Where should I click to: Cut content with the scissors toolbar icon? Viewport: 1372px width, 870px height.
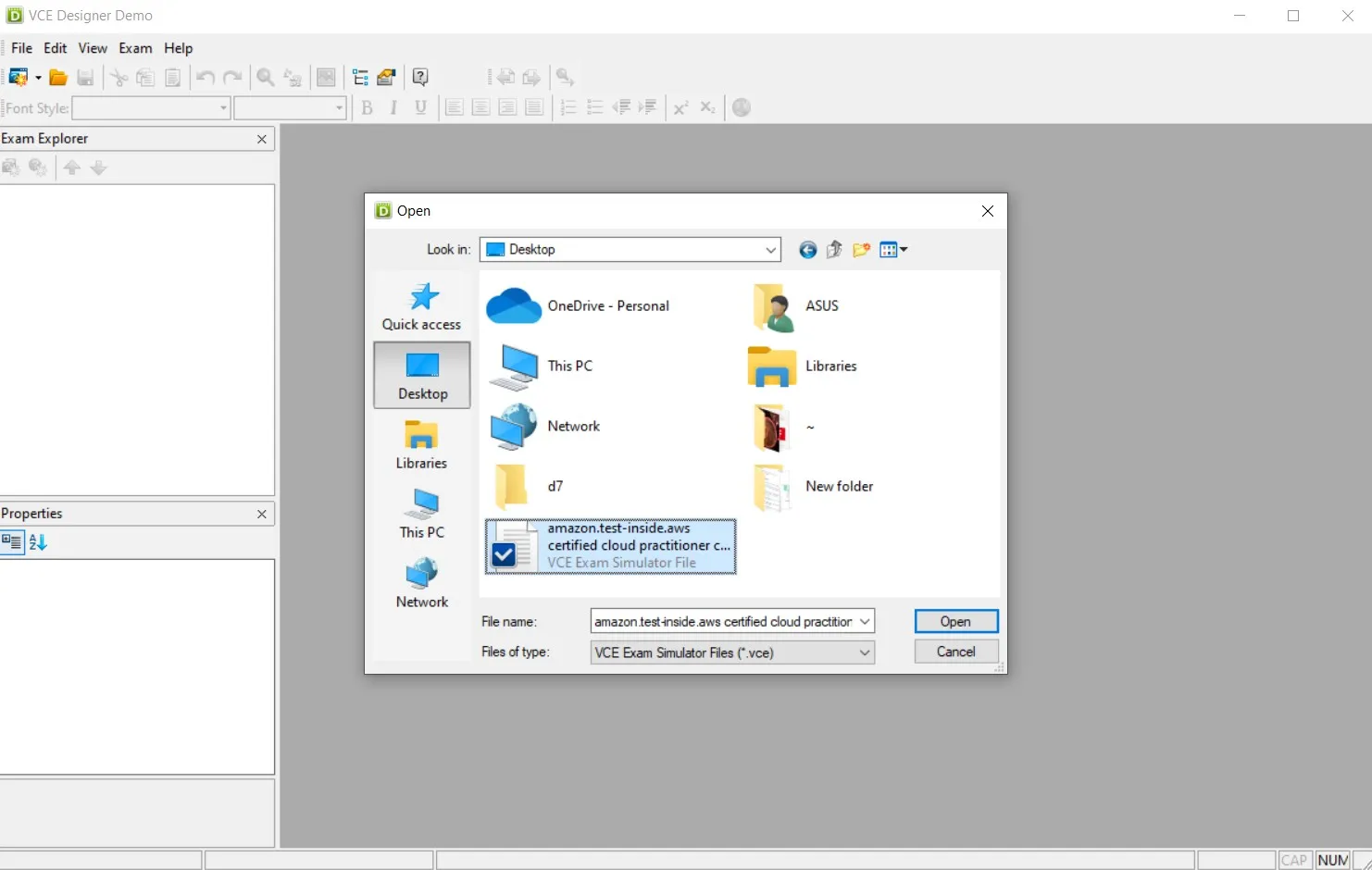(x=118, y=77)
